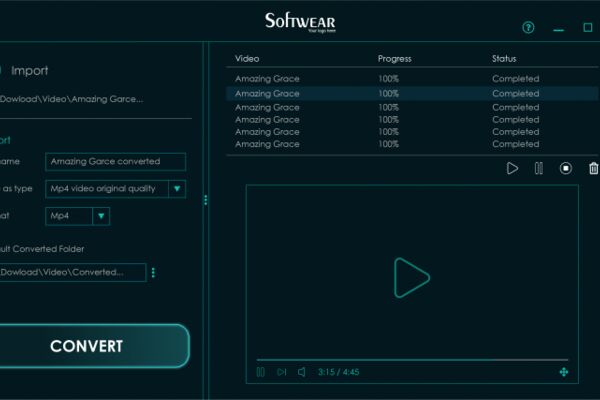
Task: Click the Amazing Garce converted name field
Action: [116, 162]
